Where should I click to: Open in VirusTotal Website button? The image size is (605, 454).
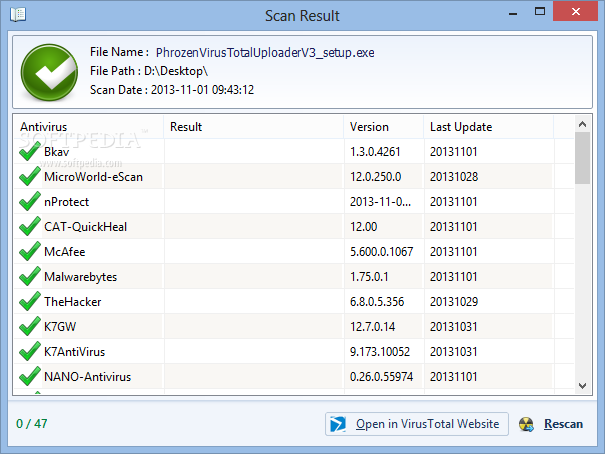(417, 424)
